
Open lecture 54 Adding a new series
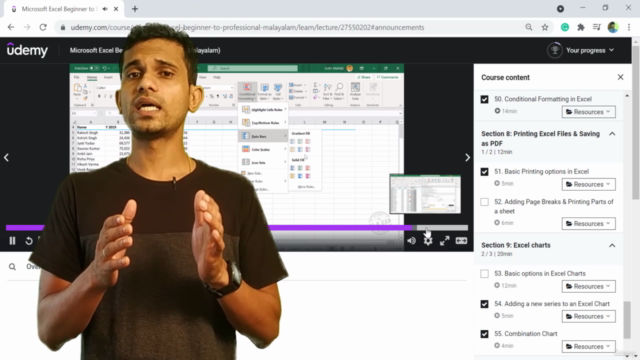point(552,304)
